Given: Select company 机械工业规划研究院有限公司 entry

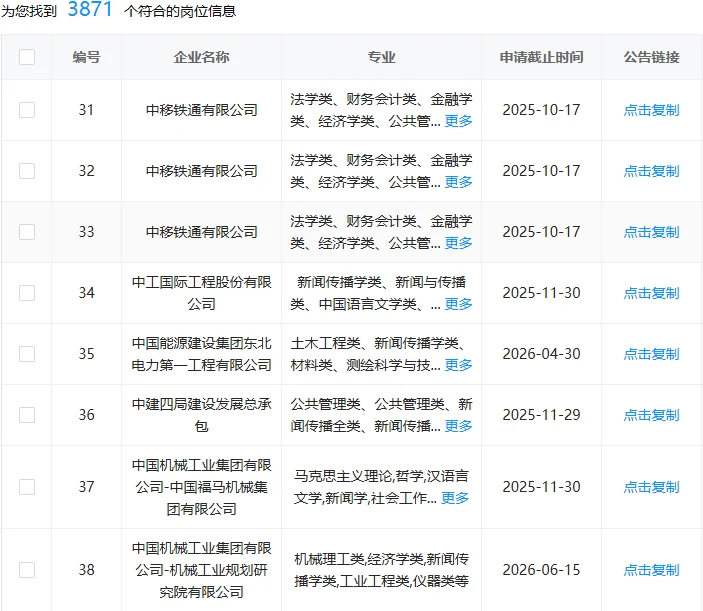Looking at the screenshot, I should [x=202, y=570].
